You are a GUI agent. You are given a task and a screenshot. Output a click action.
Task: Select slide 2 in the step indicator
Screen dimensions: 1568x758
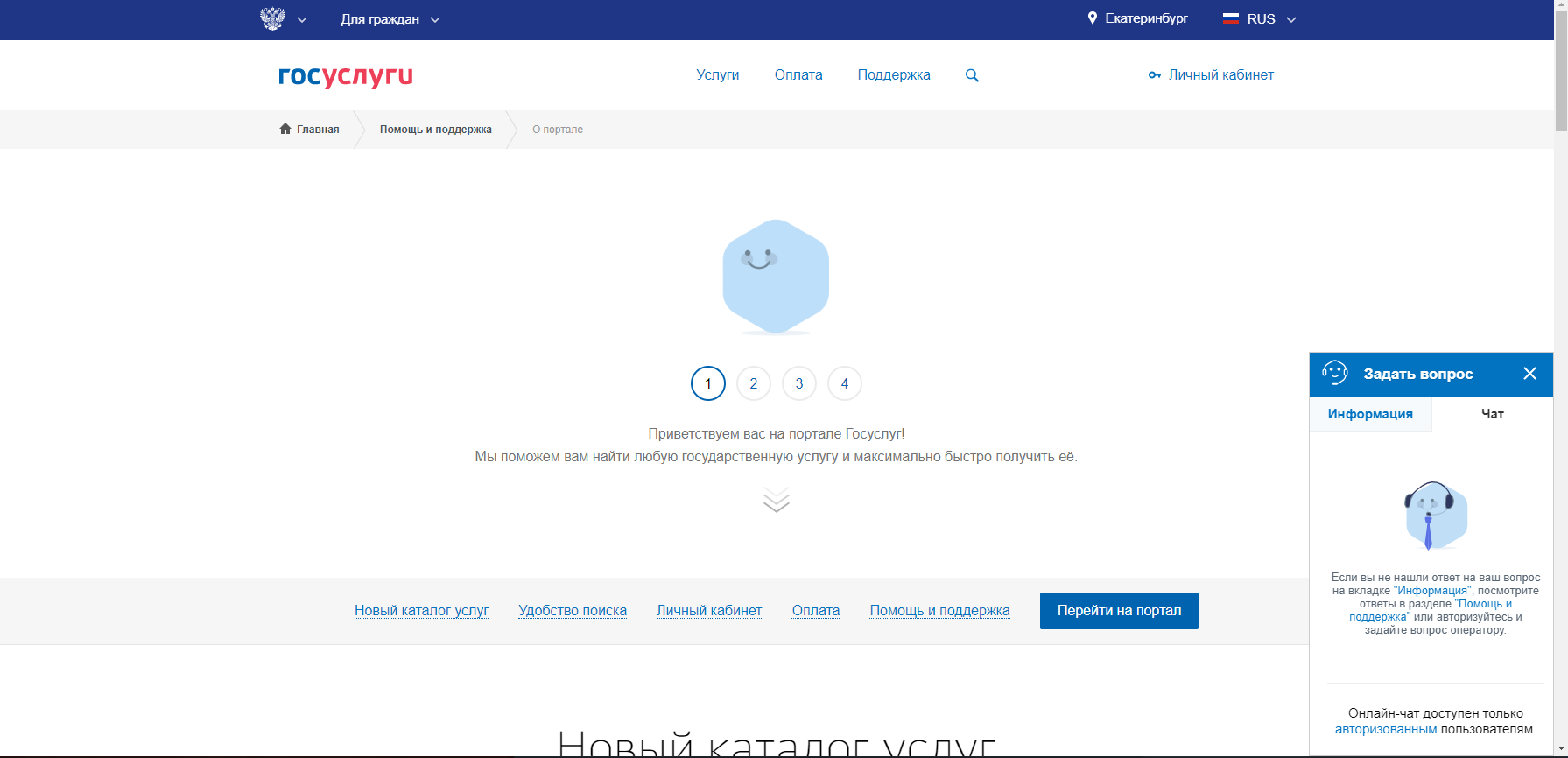coord(753,383)
